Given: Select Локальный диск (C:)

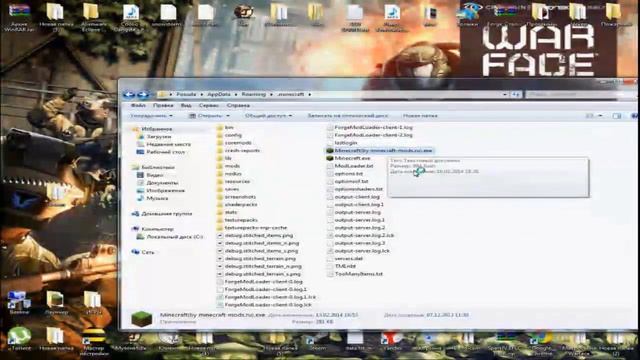Looking at the screenshot, I should (x=174, y=237).
